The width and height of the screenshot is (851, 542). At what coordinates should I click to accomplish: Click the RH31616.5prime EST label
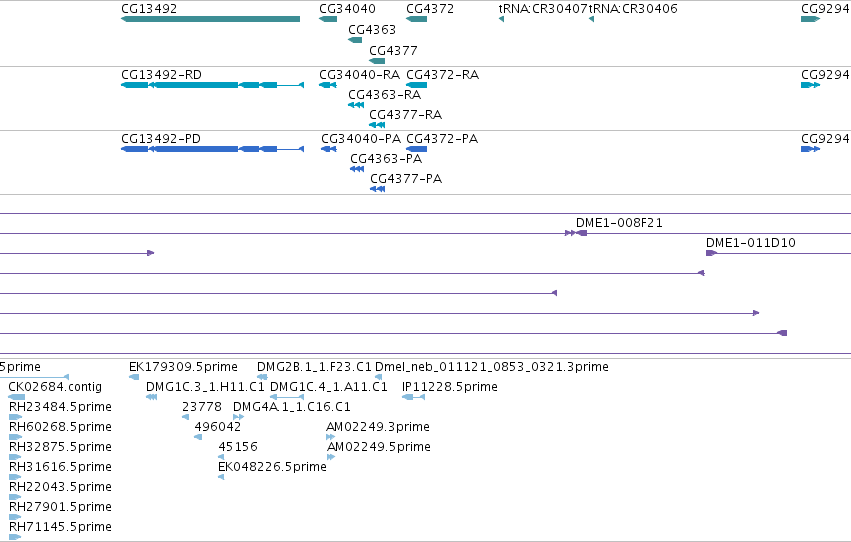(60, 468)
